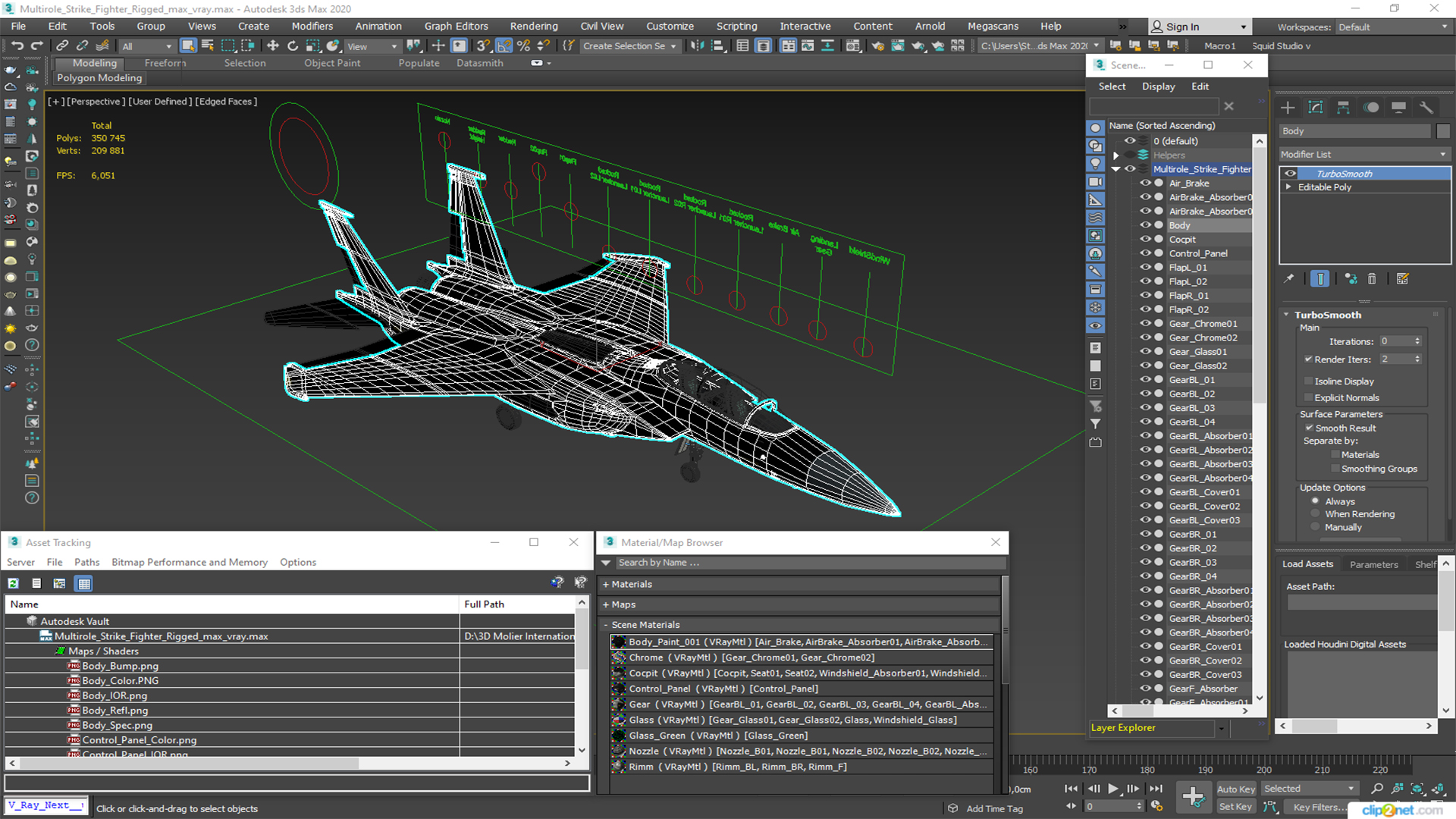Toggle the Angle Snap button
Screen dimensions: 1456x819
pyautogui.click(x=504, y=46)
